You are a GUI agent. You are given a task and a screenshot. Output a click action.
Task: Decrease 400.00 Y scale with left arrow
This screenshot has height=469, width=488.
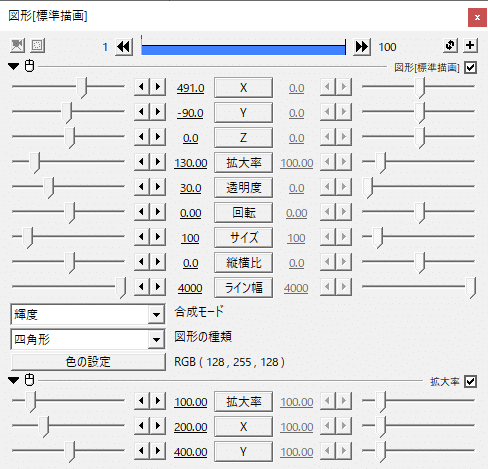(142, 451)
